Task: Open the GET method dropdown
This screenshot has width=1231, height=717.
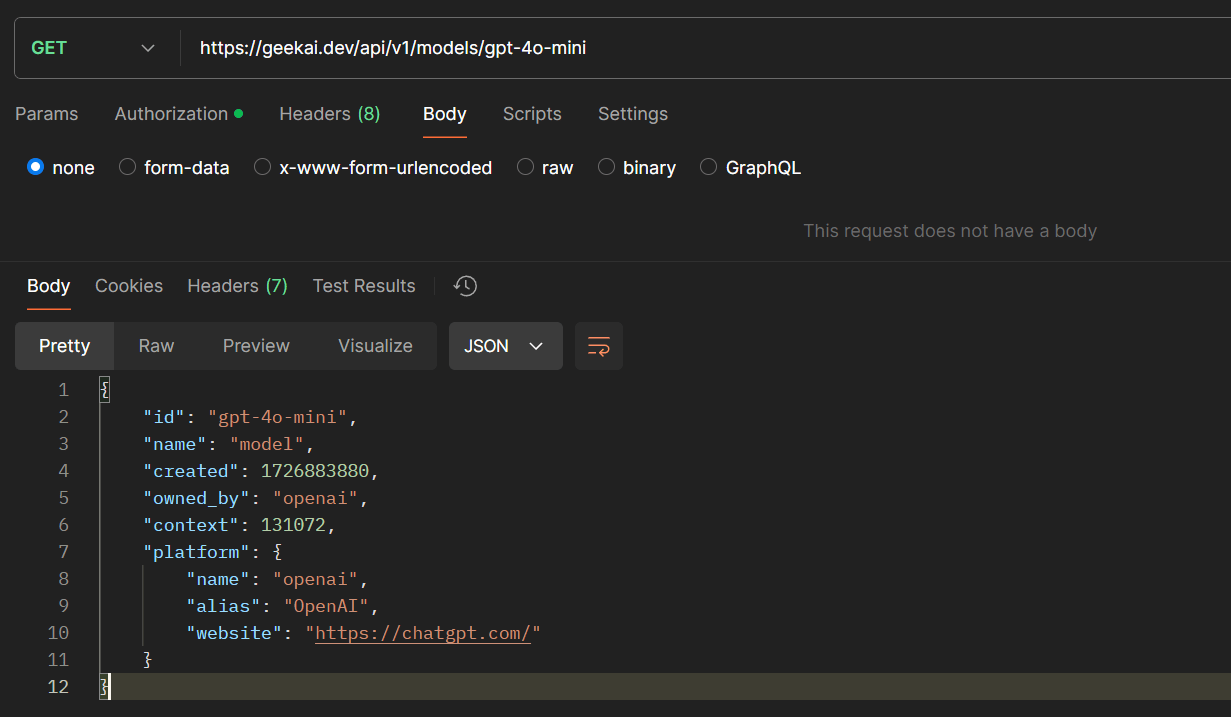Action: tap(95, 48)
